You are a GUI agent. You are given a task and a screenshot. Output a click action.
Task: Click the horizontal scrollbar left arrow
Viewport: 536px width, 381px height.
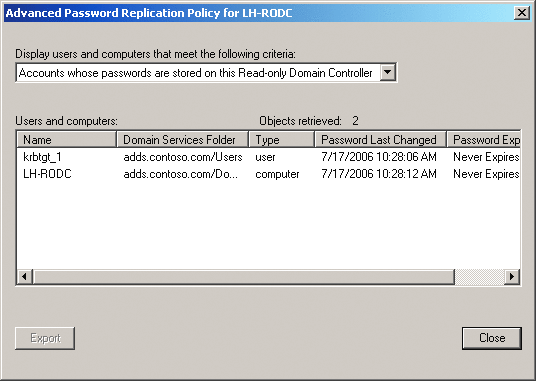[x=25, y=276]
